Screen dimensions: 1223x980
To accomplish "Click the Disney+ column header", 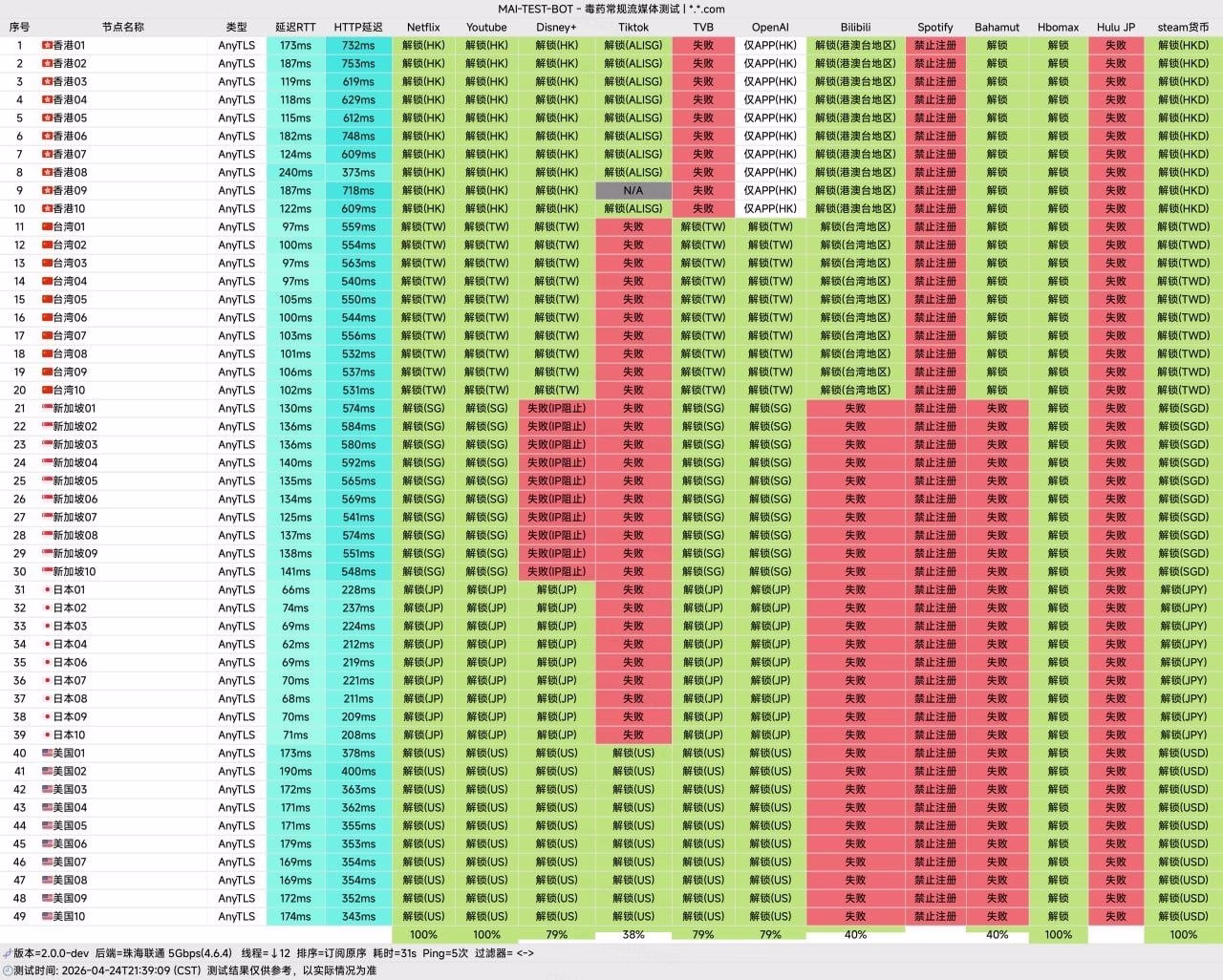I will pyautogui.click(x=556, y=27).
